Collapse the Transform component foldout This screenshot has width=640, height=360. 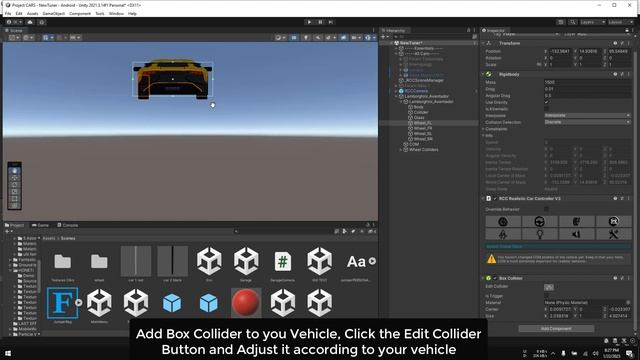click(483, 43)
